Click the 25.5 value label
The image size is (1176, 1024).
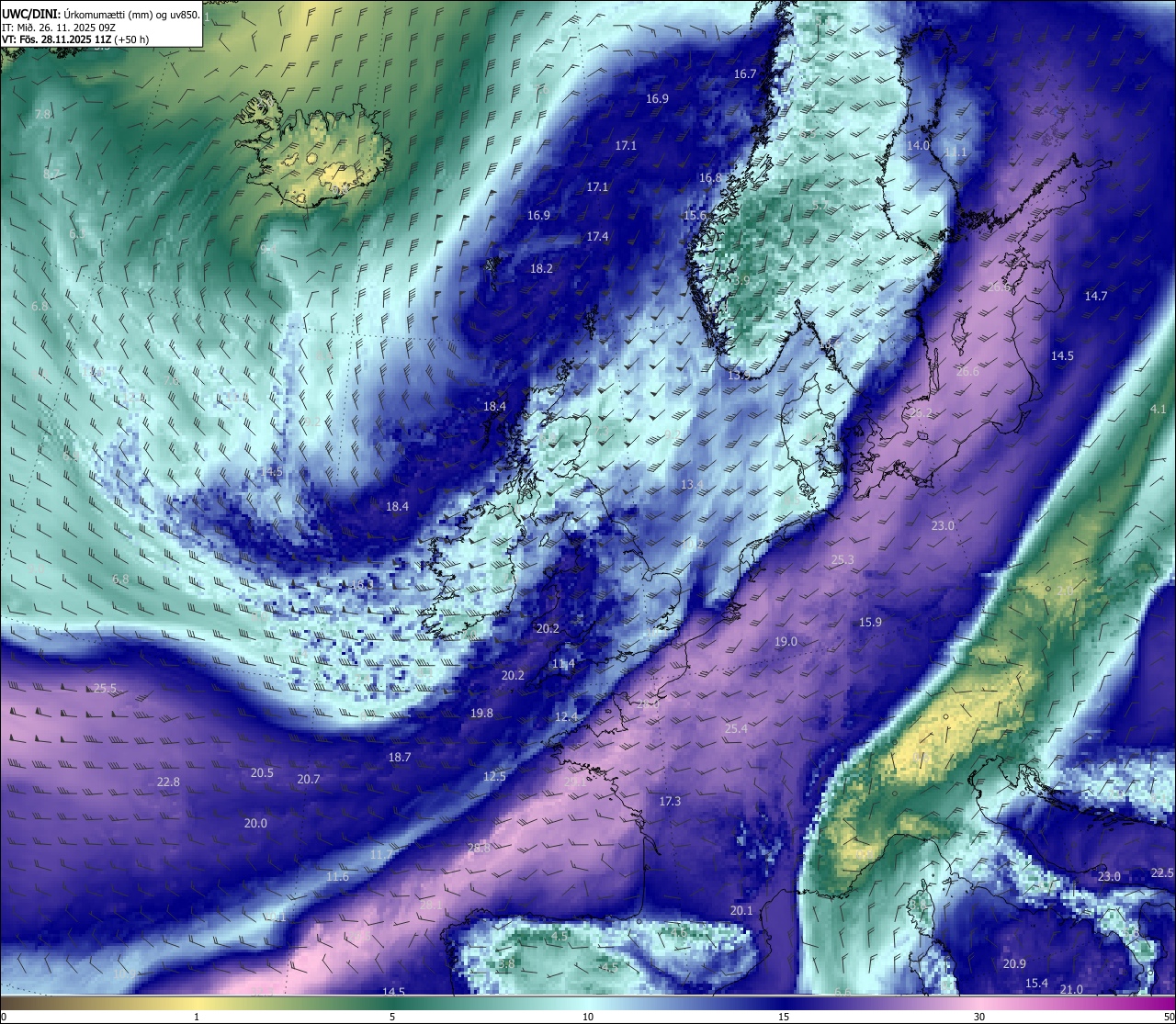click(x=105, y=689)
